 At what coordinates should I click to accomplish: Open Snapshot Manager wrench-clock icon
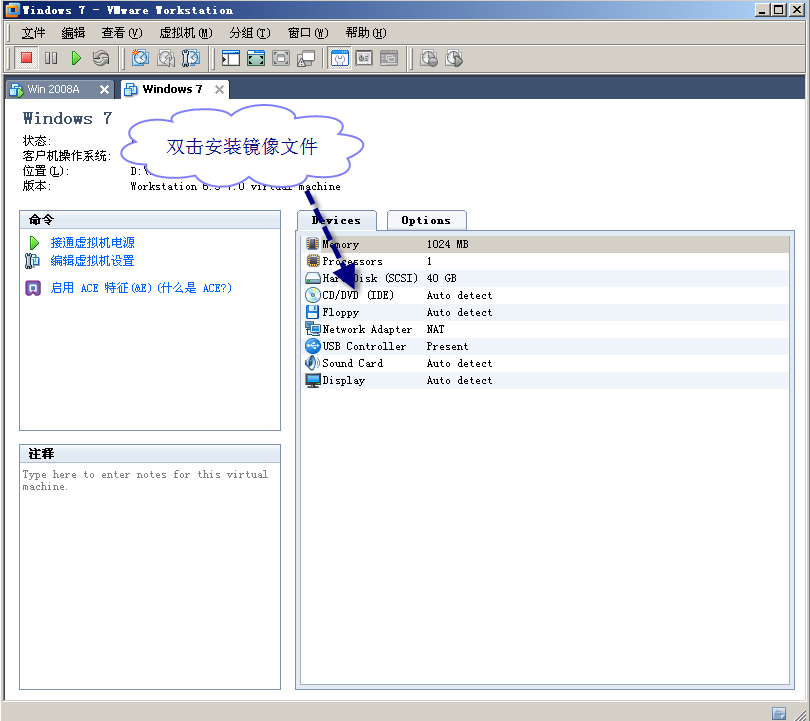pyautogui.click(x=191, y=58)
